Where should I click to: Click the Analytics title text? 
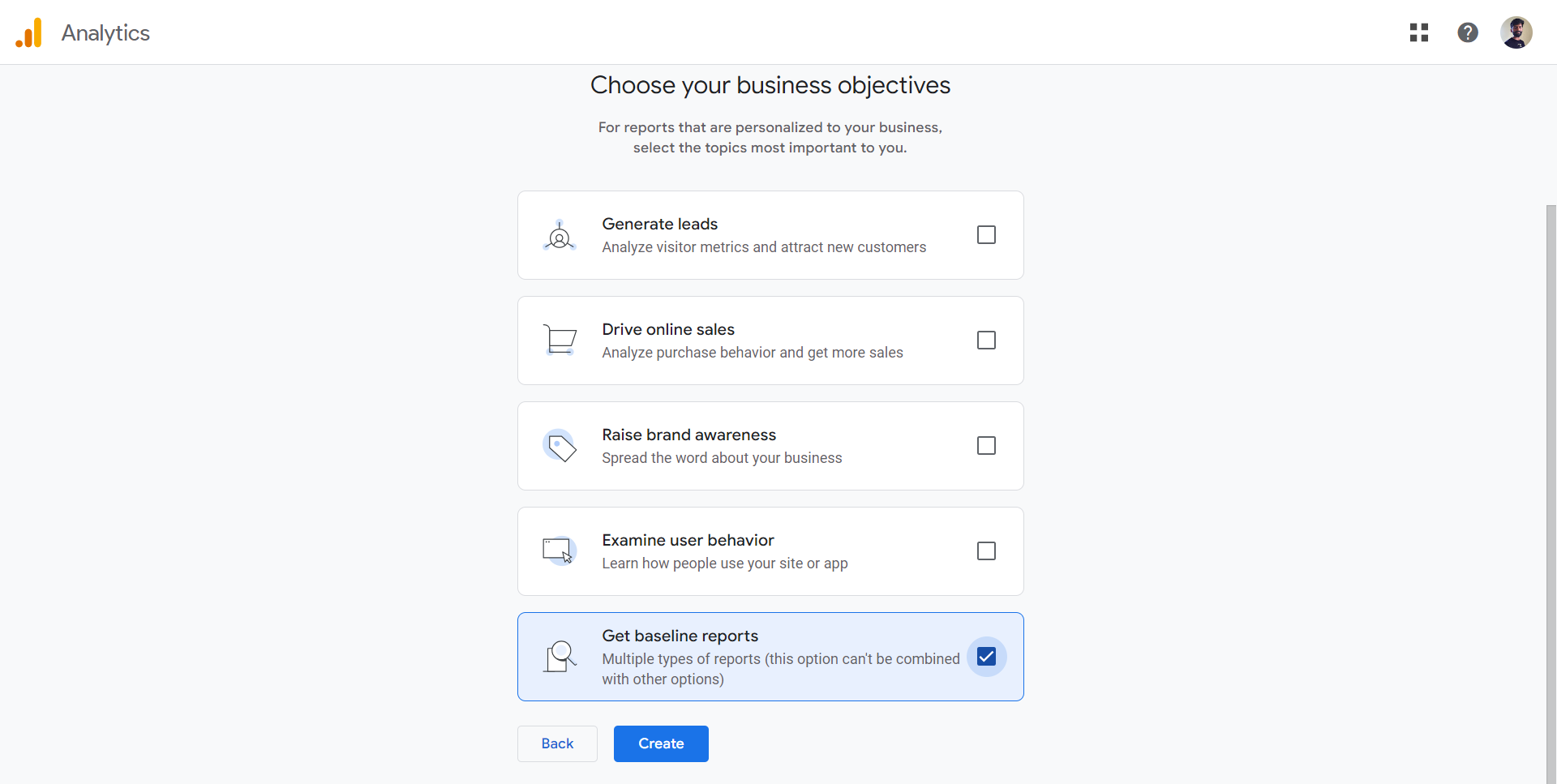coord(105,33)
